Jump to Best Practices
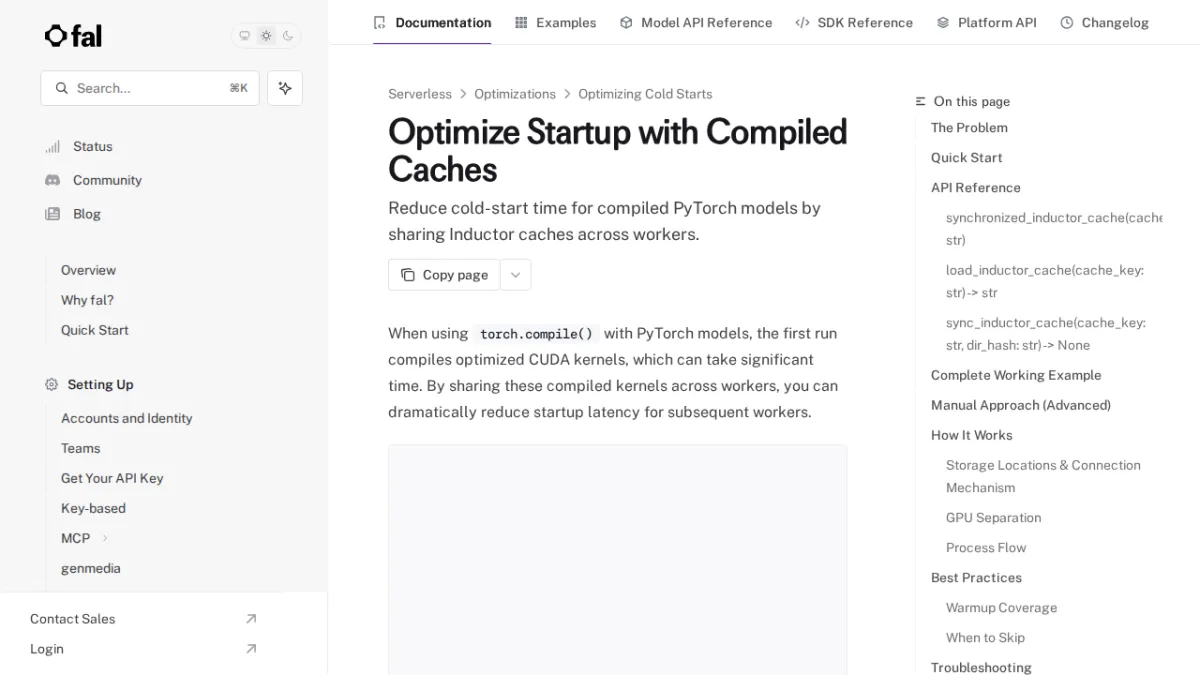The height and width of the screenshot is (675, 1200). click(976, 578)
